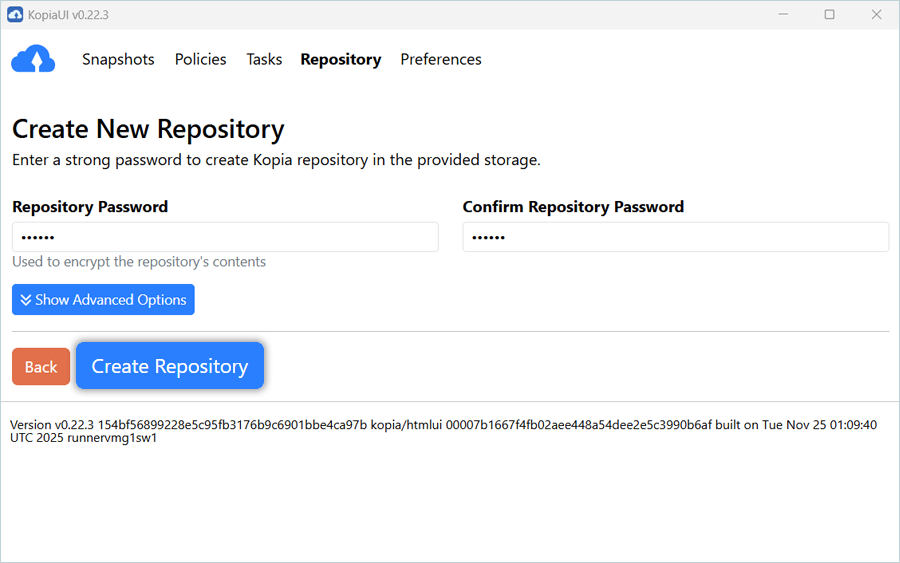The image size is (900, 563).
Task: Click the Create New Repository heading
Action: (148, 129)
